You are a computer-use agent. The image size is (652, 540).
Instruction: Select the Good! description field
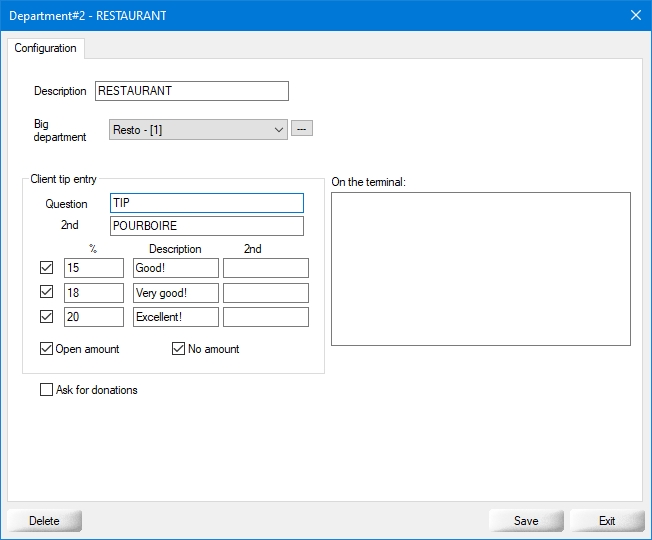[x=175, y=268]
